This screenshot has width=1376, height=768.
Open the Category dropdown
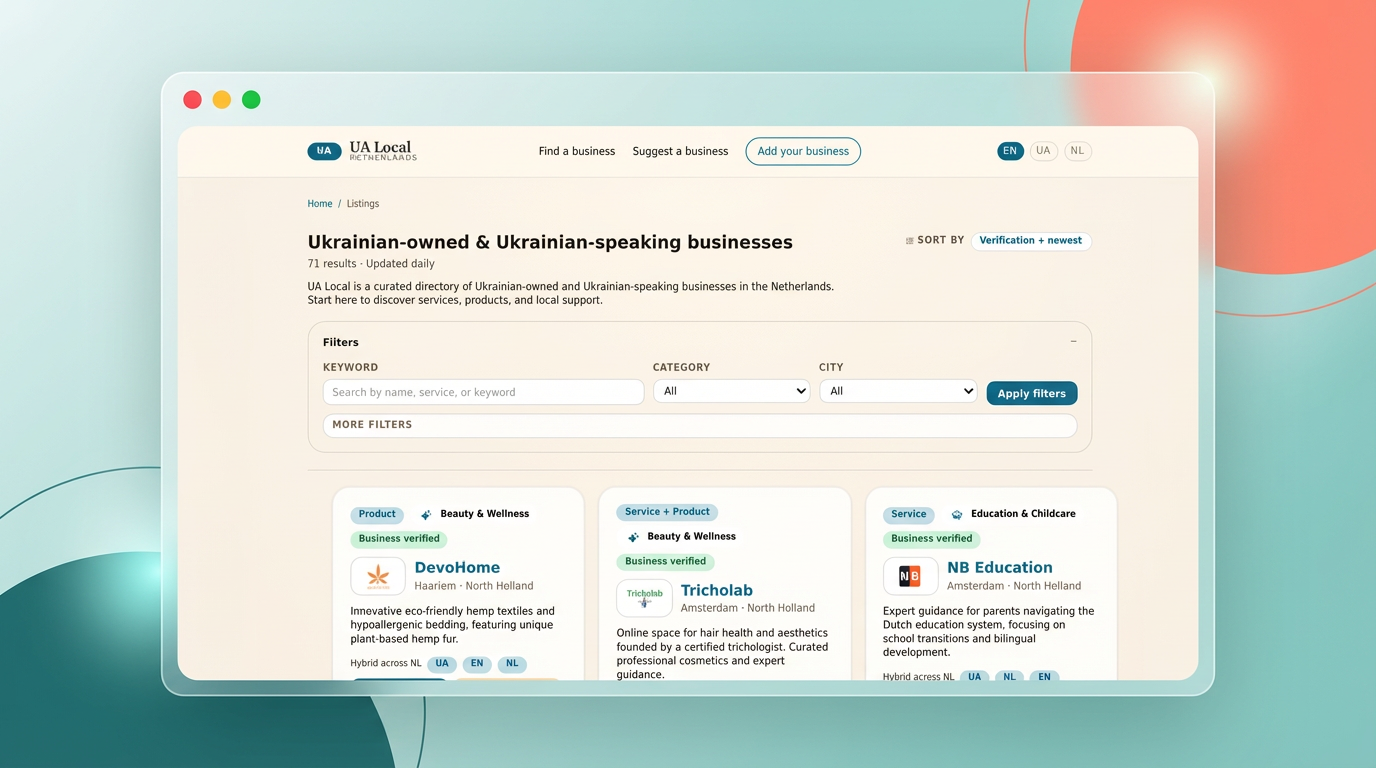pos(731,390)
